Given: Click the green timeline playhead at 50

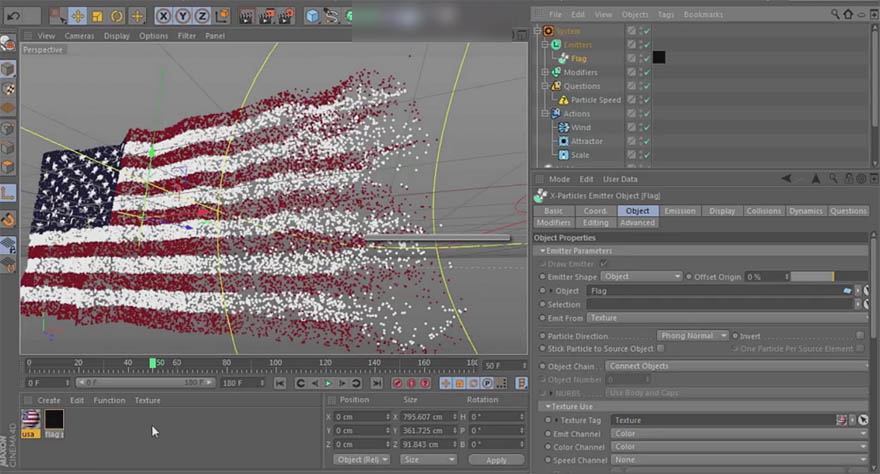Looking at the screenshot, I should 153,363.
